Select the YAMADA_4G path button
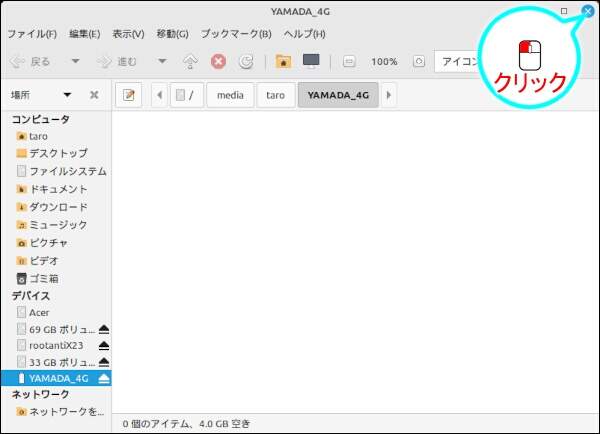Viewport: 600px width, 434px height. point(338,95)
